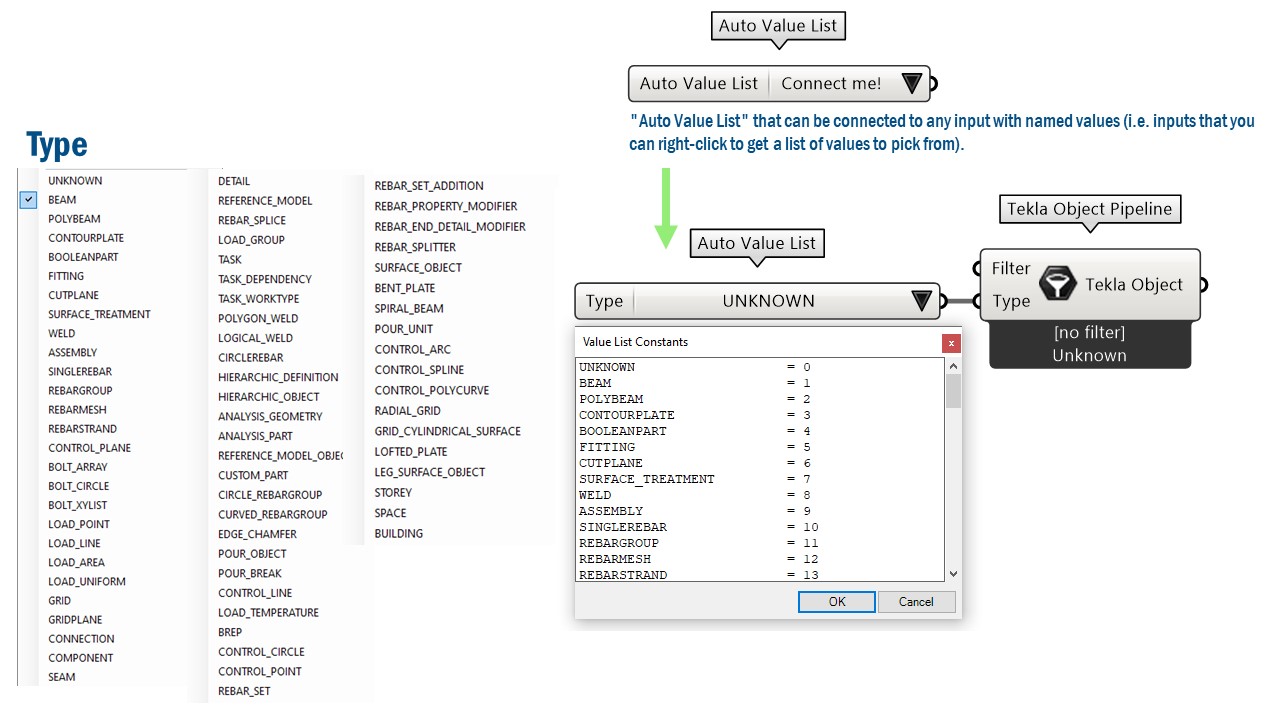Image resolution: width=1280 pixels, height=720 pixels.
Task: Choose CUSTOM_PART from the Type menu
Action: (x=253, y=475)
